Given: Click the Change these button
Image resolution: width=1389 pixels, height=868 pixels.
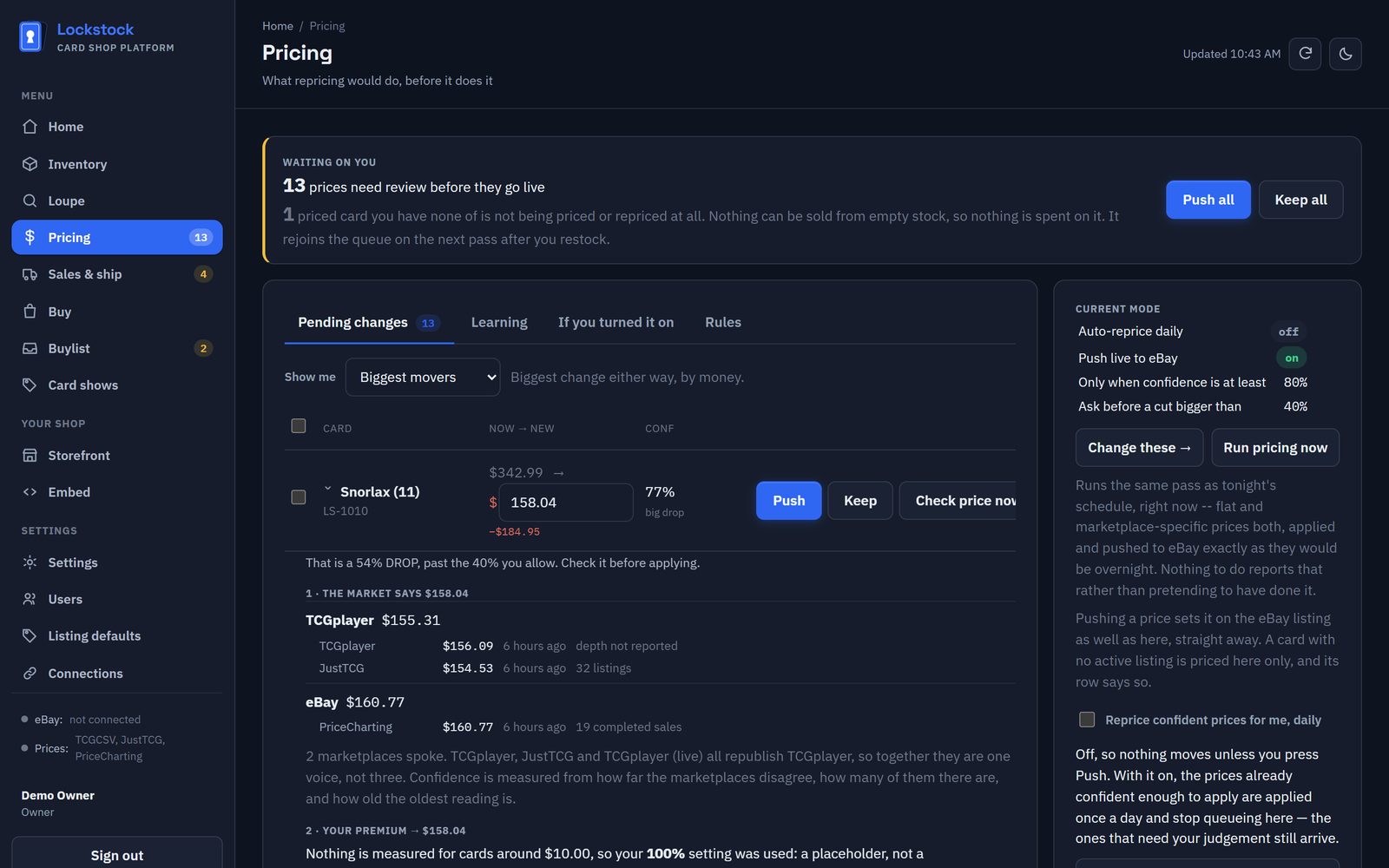Looking at the screenshot, I should [1140, 448].
